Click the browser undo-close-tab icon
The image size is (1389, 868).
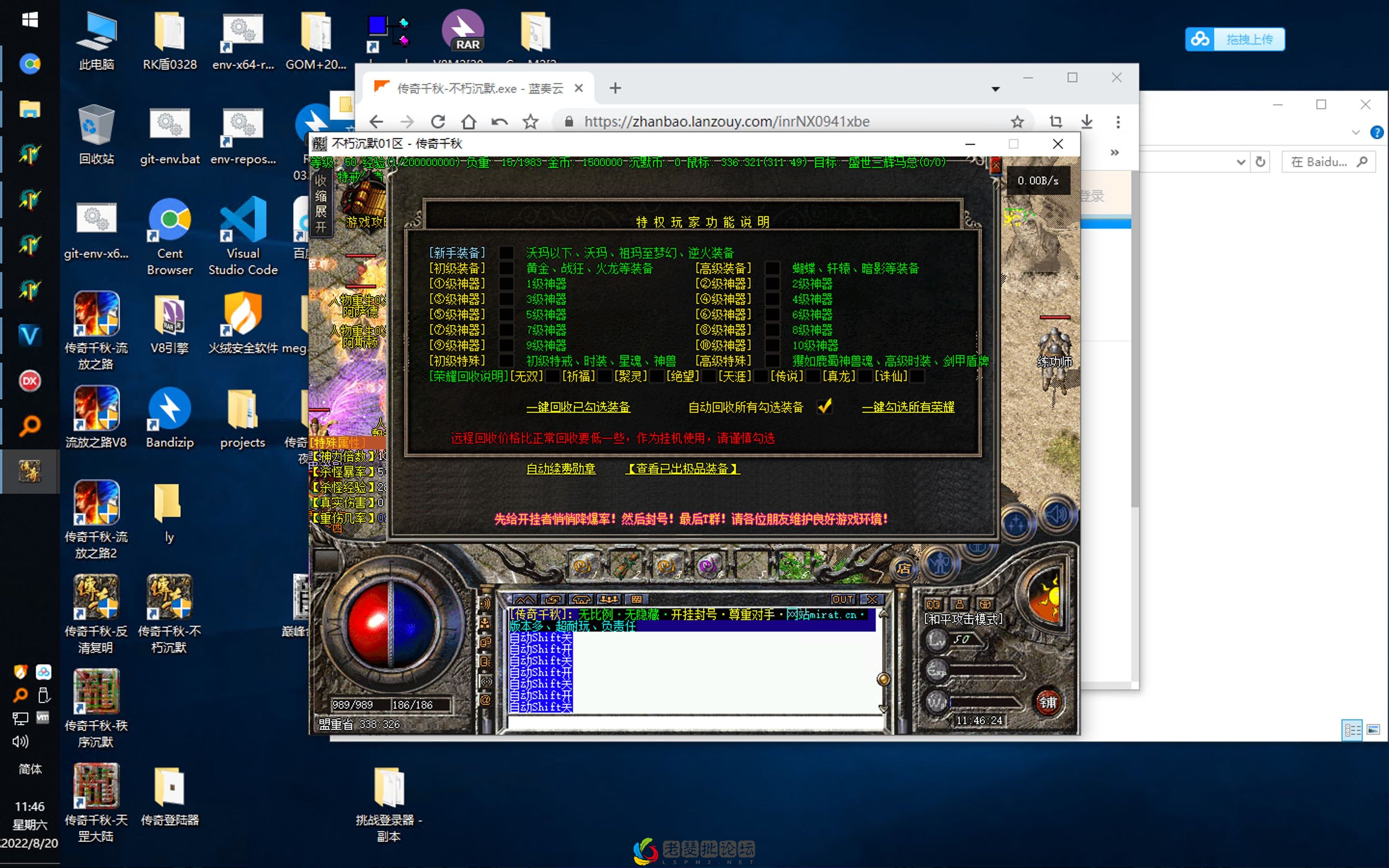[500, 121]
